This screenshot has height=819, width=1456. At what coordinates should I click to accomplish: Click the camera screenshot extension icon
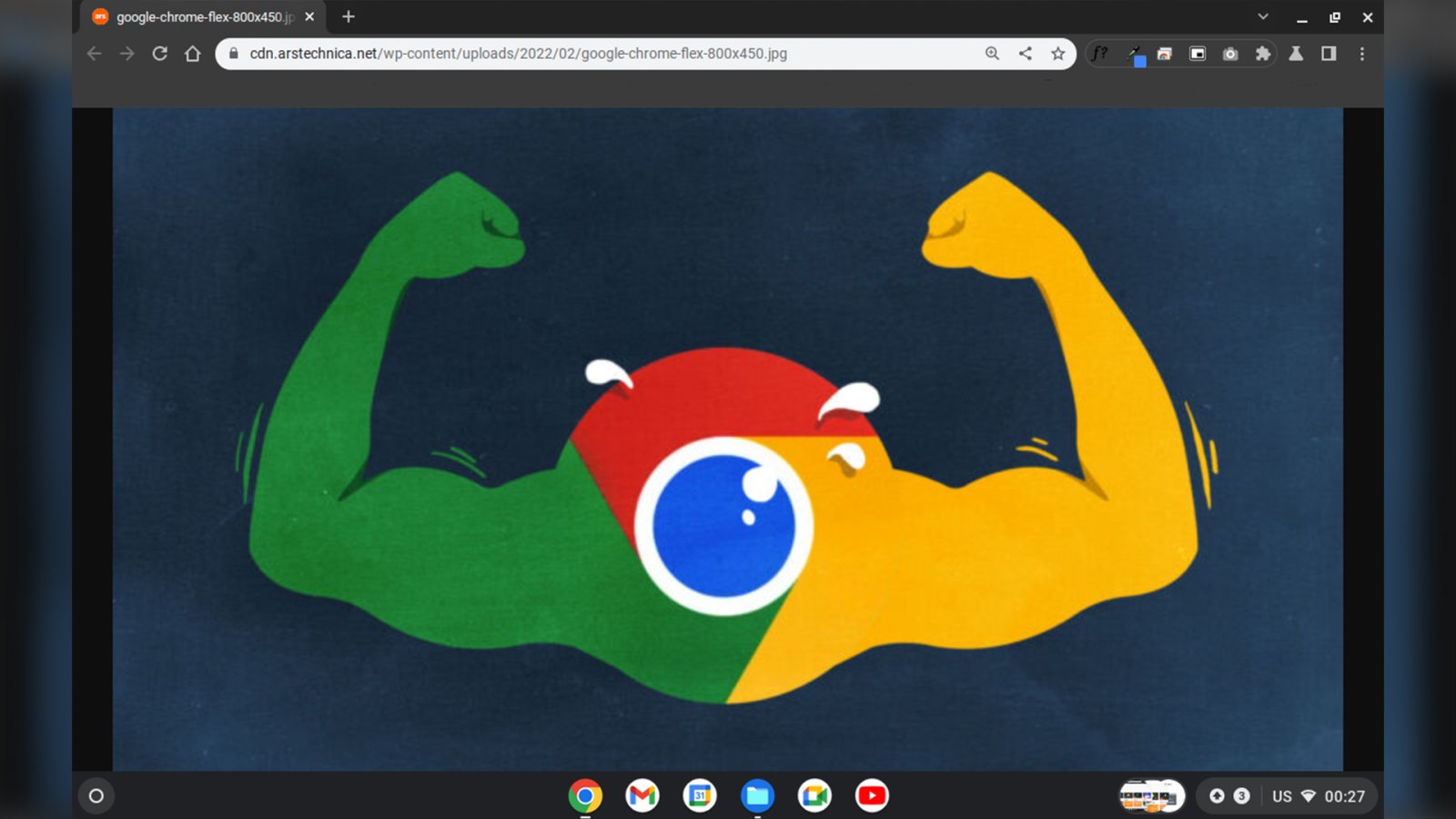tap(1230, 54)
